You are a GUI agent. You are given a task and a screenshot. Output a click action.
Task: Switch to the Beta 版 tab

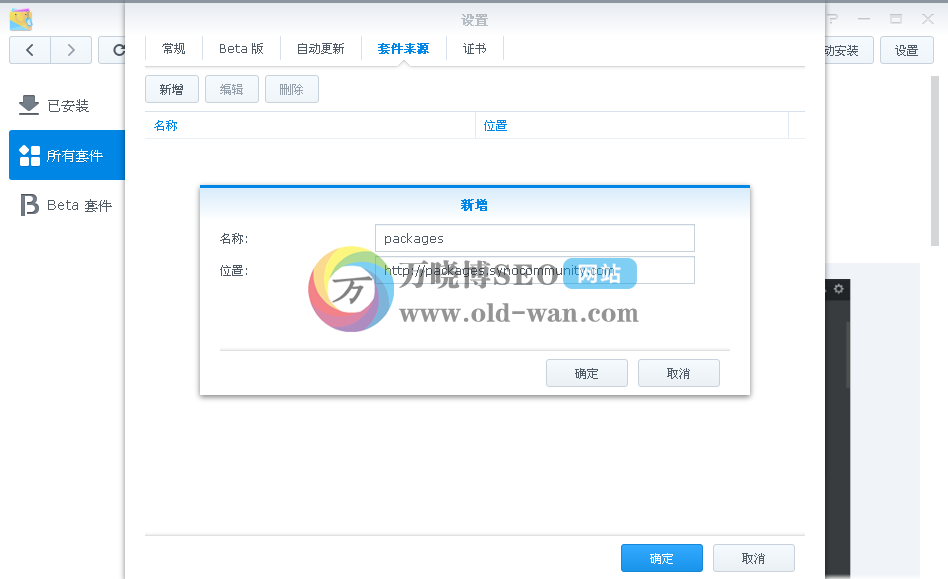240,47
